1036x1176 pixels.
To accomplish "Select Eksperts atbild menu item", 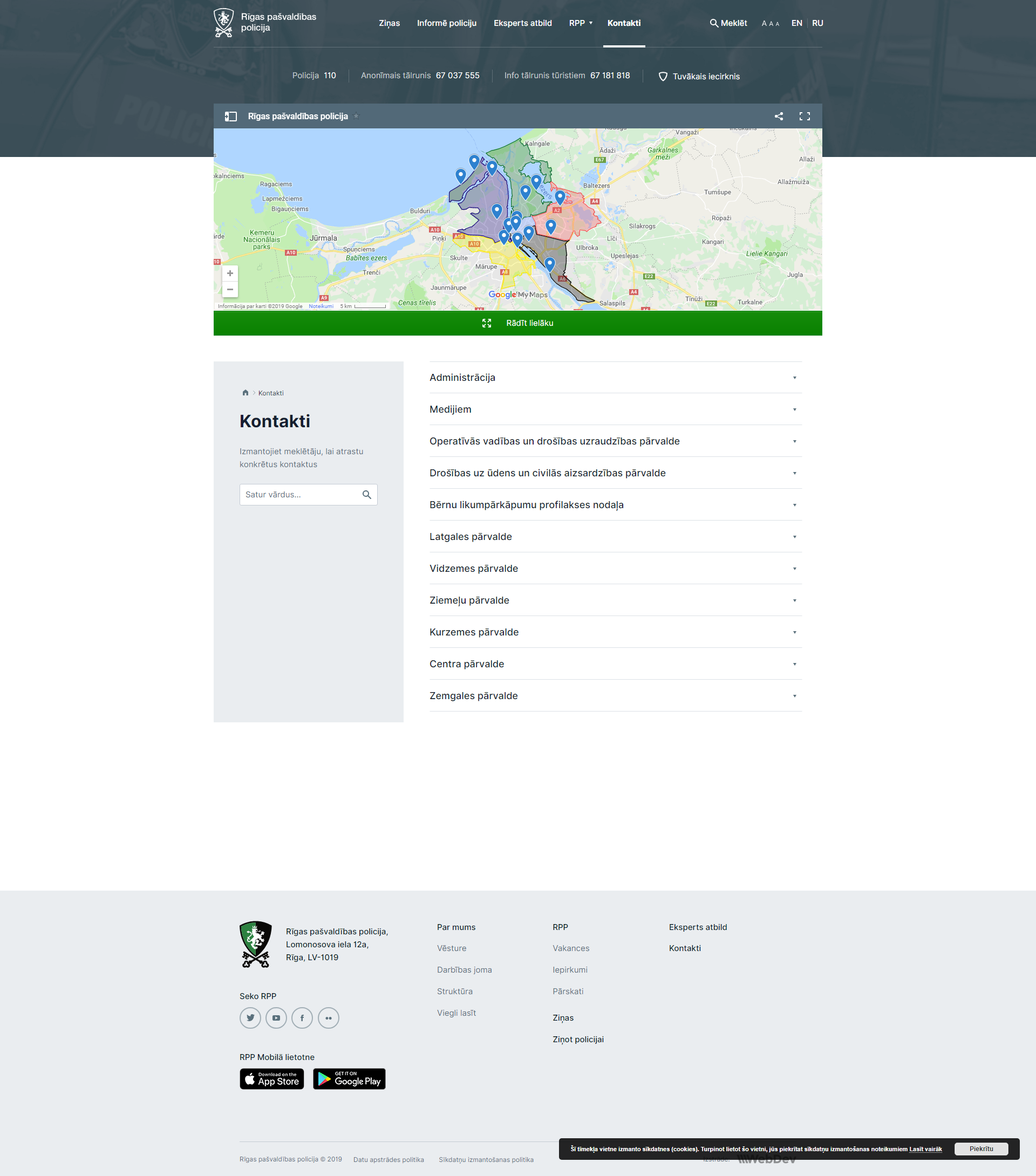I will click(523, 23).
